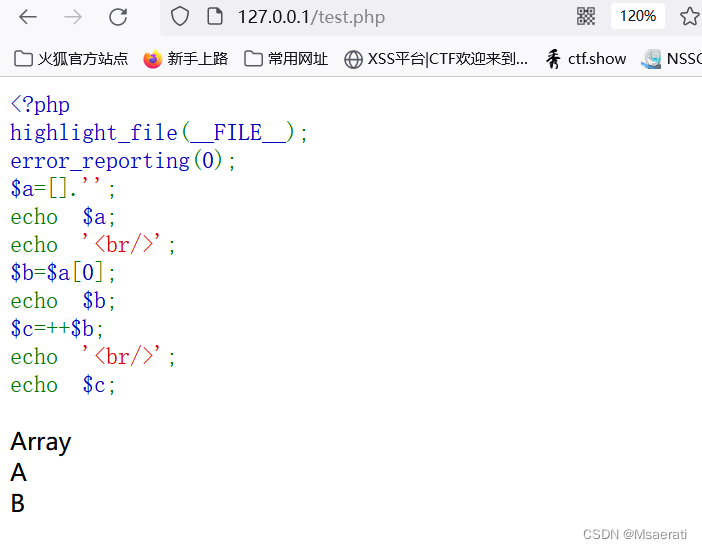Open the tracking protection shield icon
702x549 pixels.
click(x=180, y=17)
